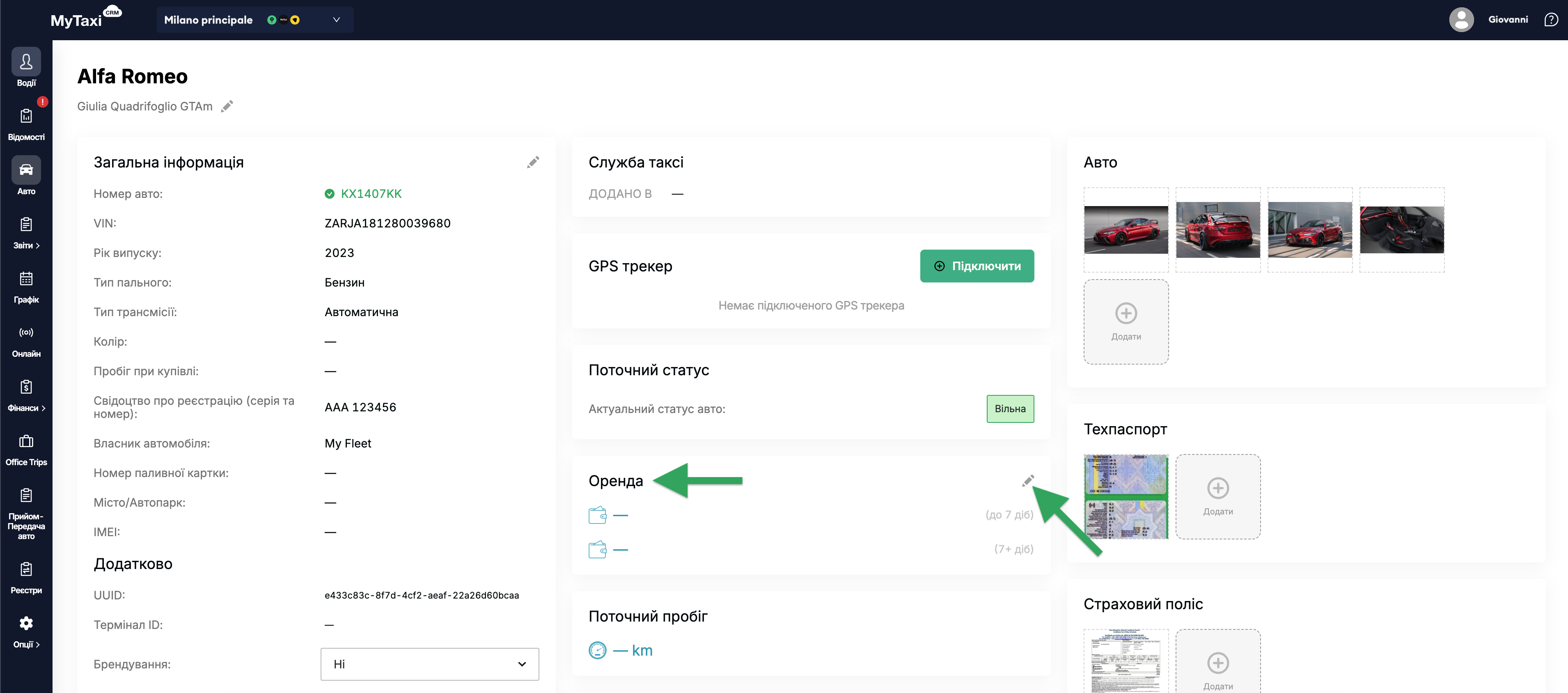1568x693 pixels.
Task: Click plus icon to add car photo
Action: point(1126,313)
